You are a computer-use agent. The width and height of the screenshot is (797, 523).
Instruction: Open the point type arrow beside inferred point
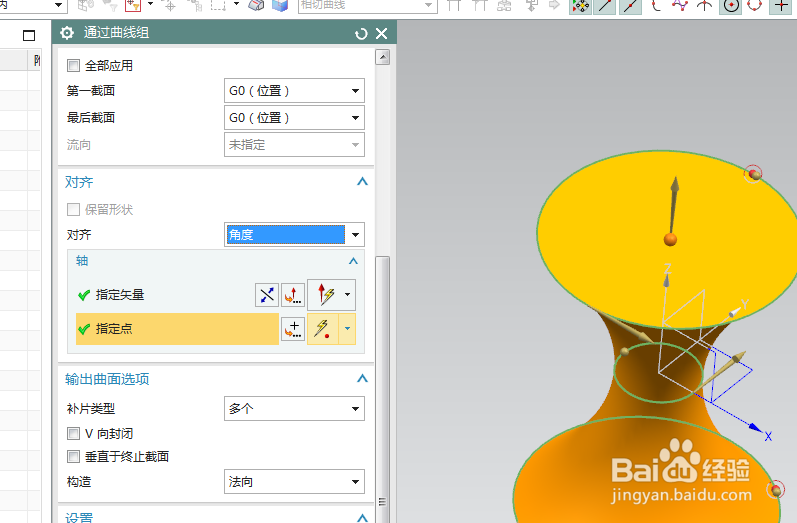(347, 329)
